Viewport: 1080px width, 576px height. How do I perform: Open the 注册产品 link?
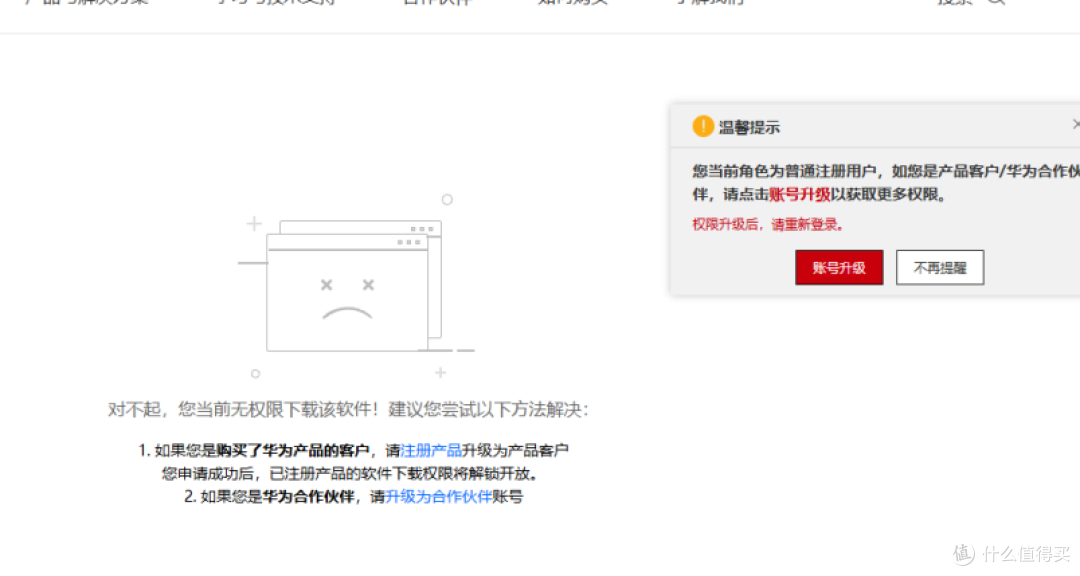pyautogui.click(x=431, y=451)
